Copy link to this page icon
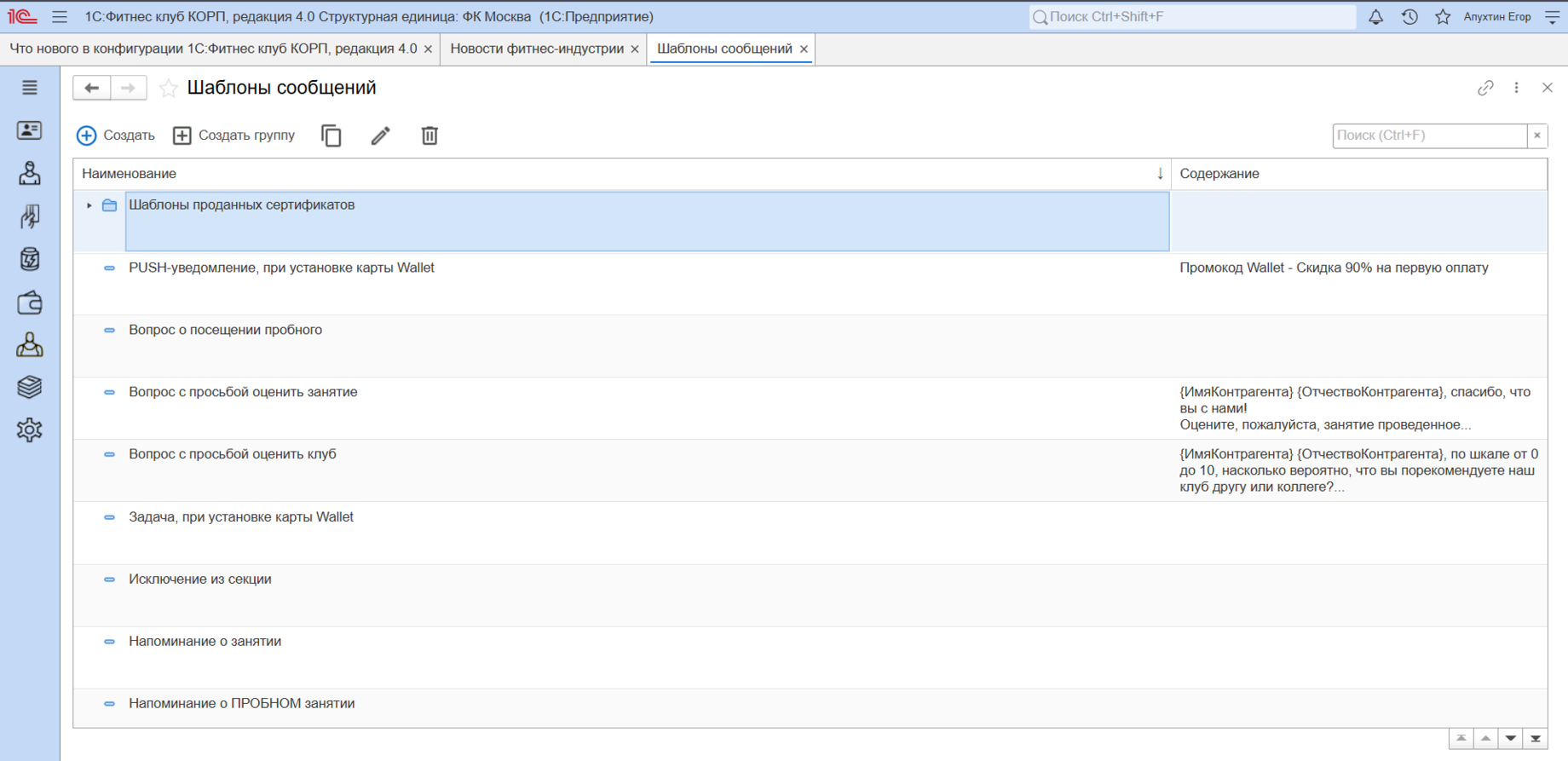 (1485, 88)
